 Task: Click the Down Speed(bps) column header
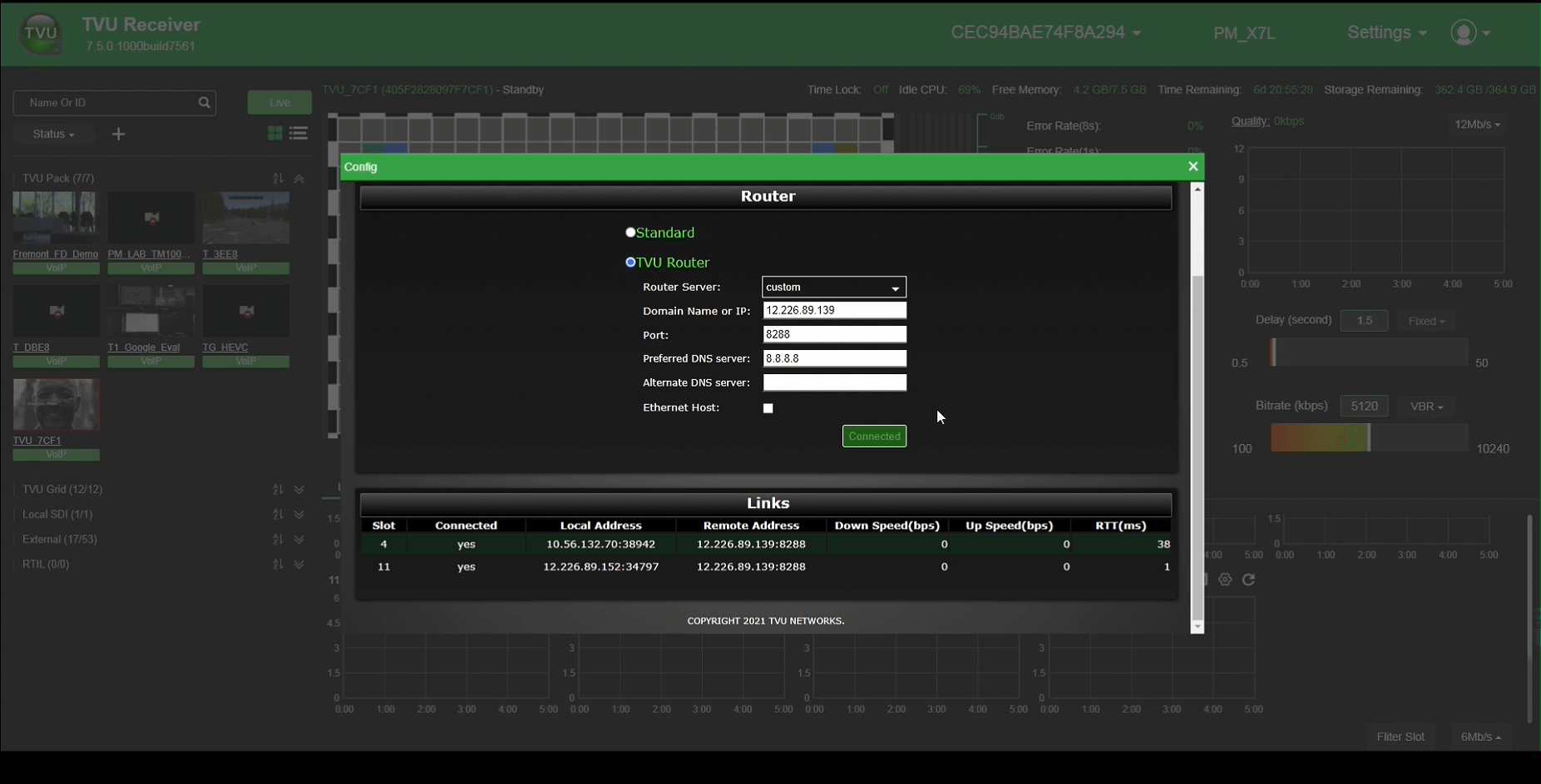tap(887, 525)
